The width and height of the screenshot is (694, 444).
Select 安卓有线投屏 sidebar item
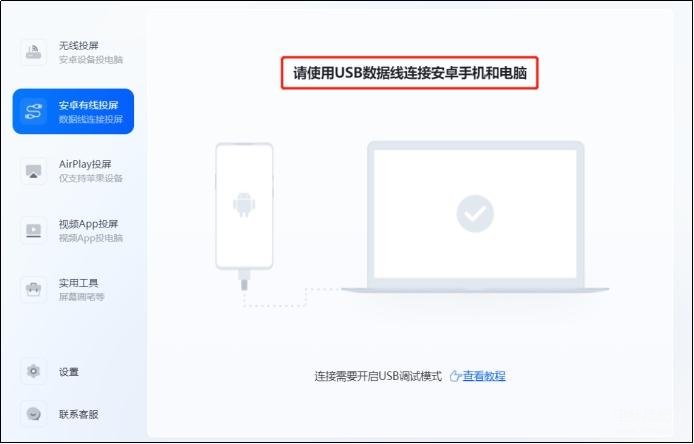[x=73, y=112]
